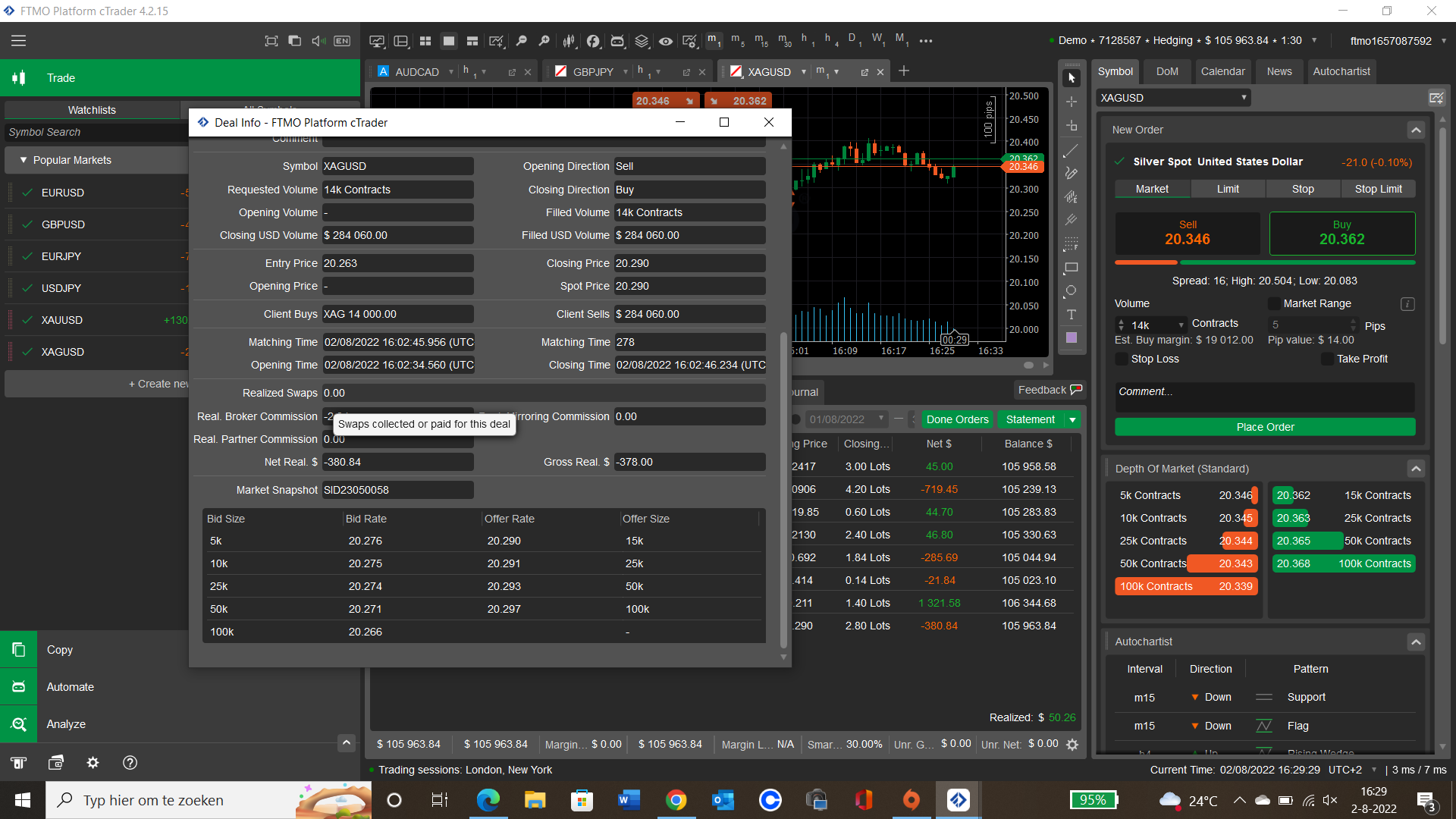Choose the trend line drawing tool
This screenshot has height=819, width=1456.
1072,150
